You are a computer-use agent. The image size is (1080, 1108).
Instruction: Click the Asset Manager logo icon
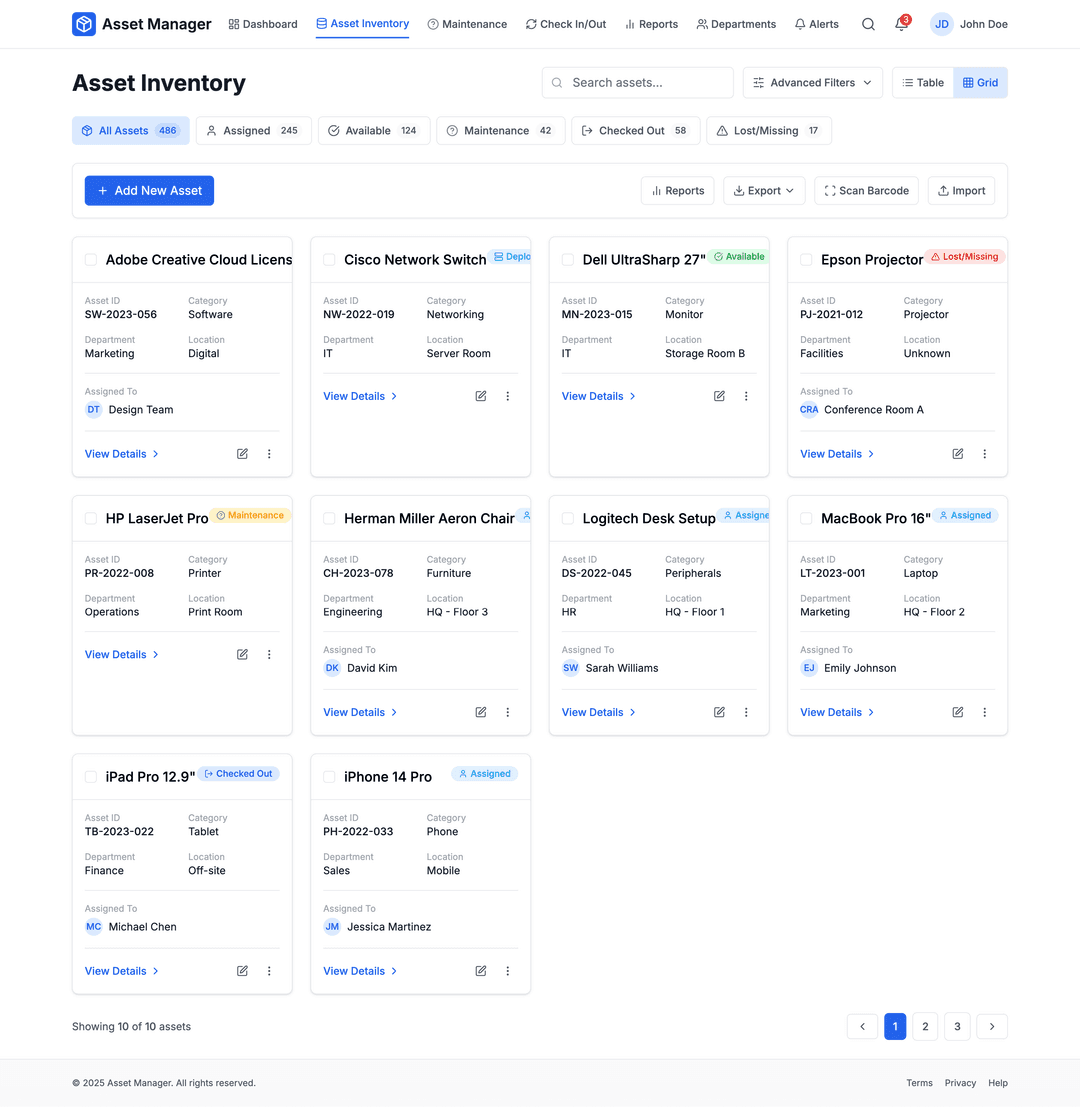(83, 23)
